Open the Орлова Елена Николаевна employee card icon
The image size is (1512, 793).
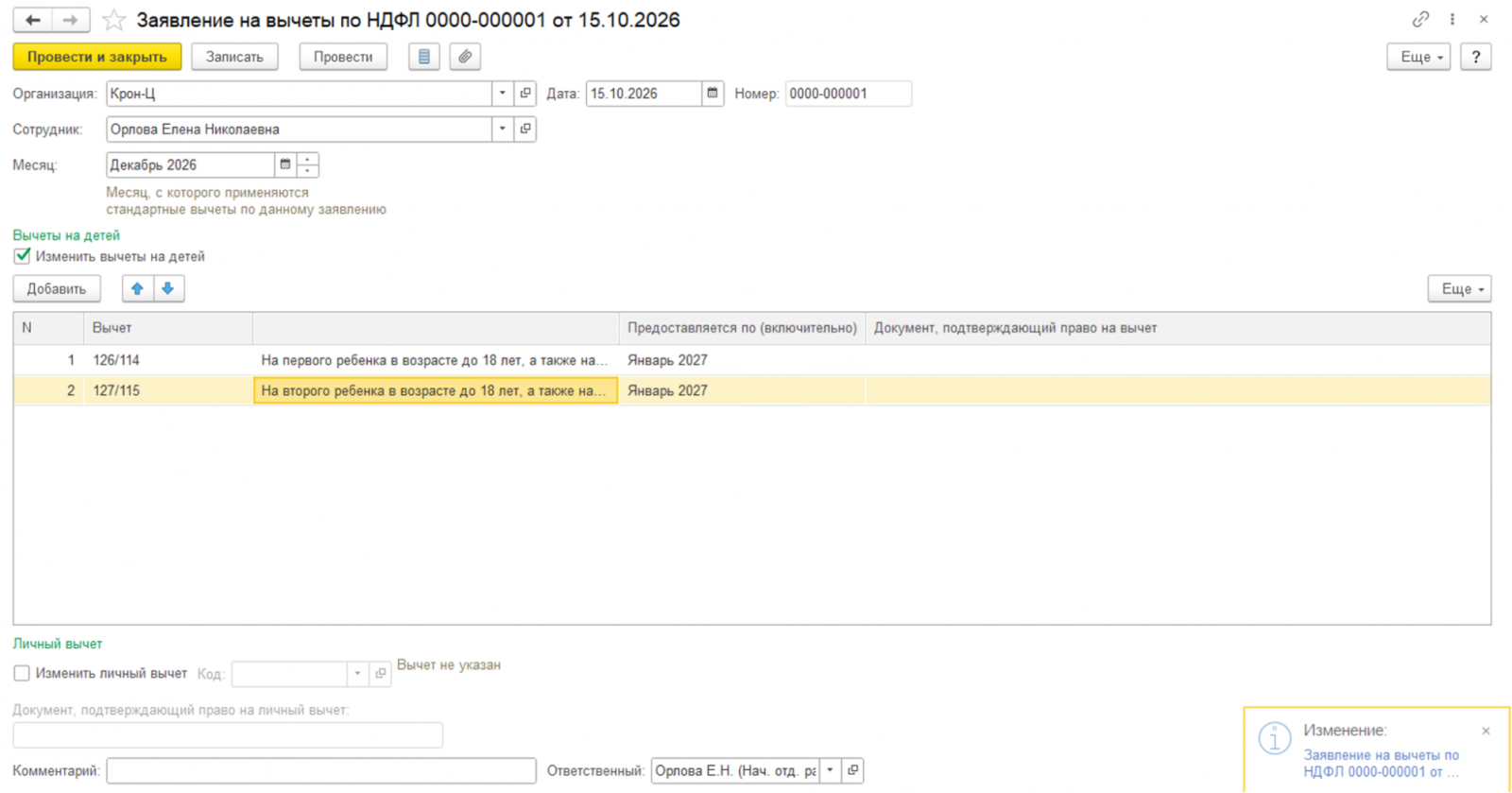(x=525, y=129)
